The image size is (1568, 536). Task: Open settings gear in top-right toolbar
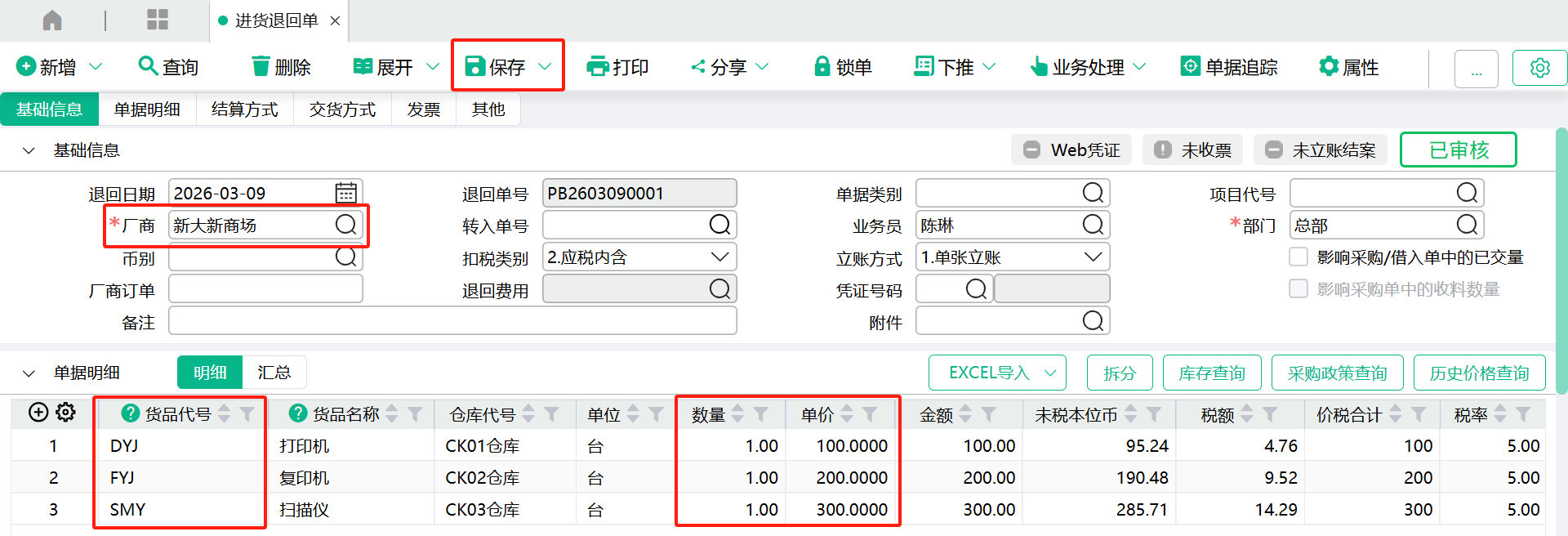pos(1539,68)
